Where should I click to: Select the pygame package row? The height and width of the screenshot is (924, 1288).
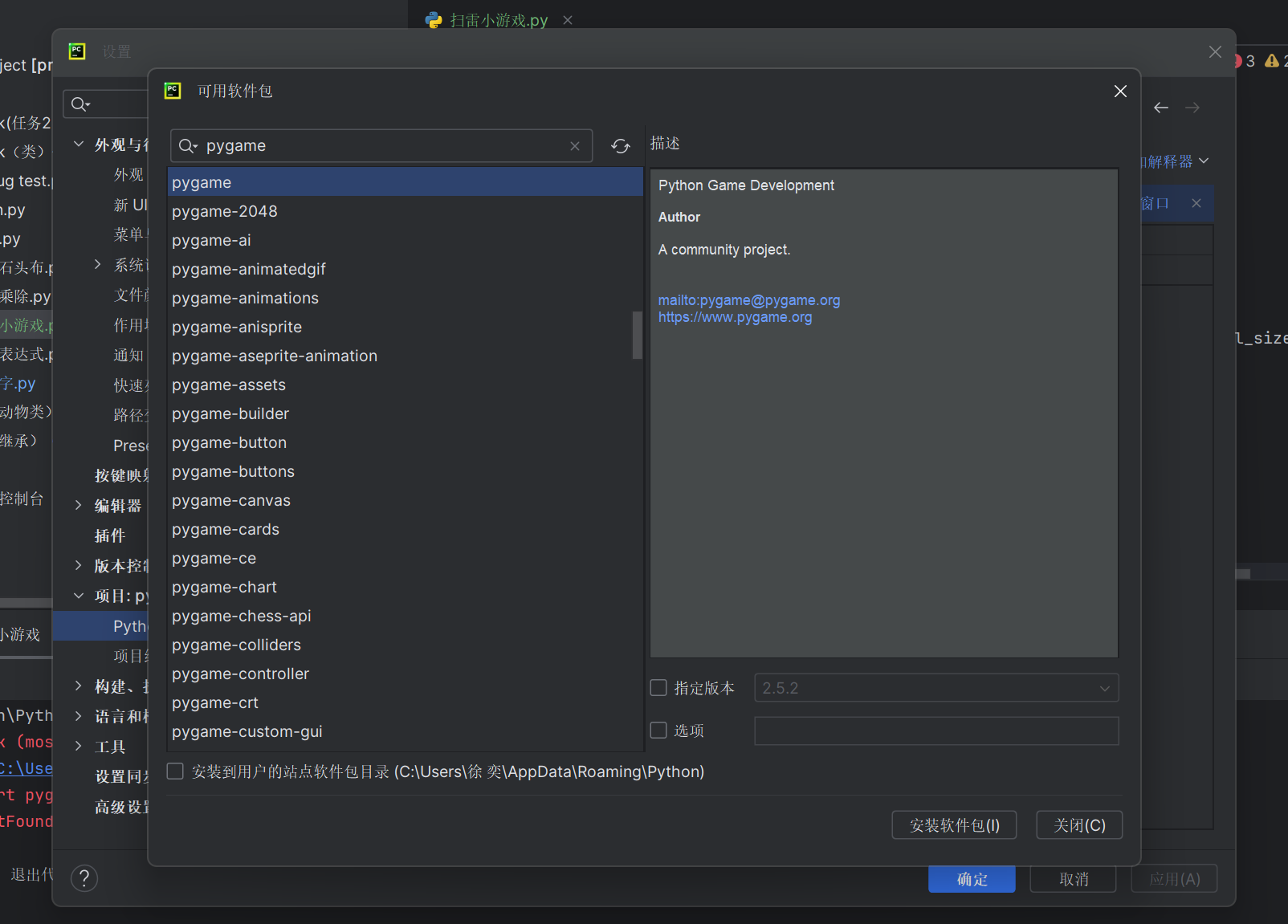coord(406,182)
